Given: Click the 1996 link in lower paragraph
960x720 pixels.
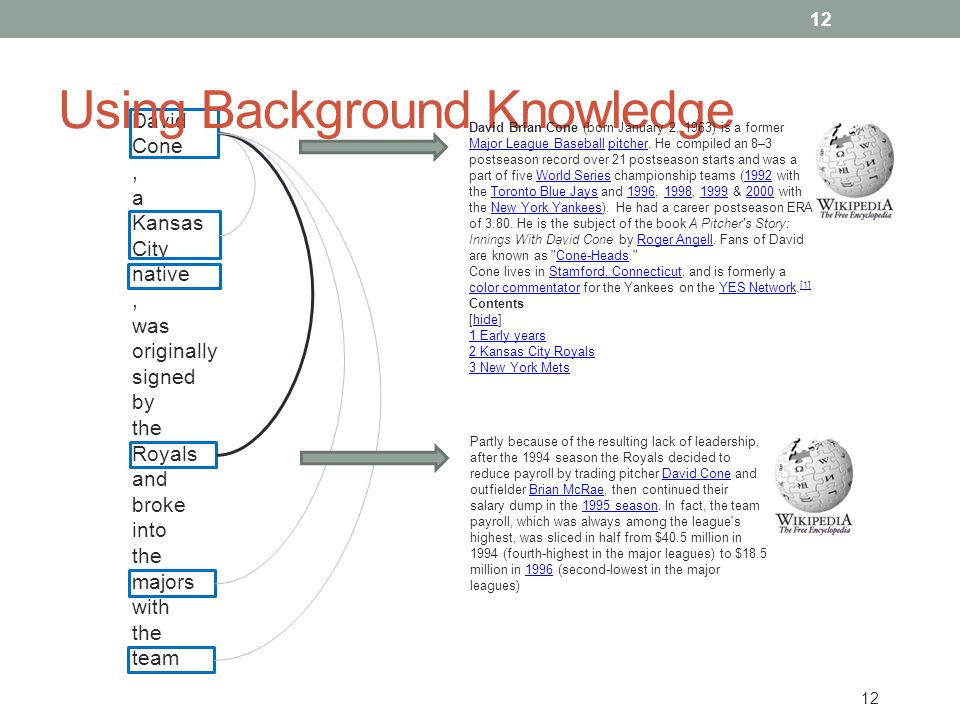Looking at the screenshot, I should click(x=539, y=569).
